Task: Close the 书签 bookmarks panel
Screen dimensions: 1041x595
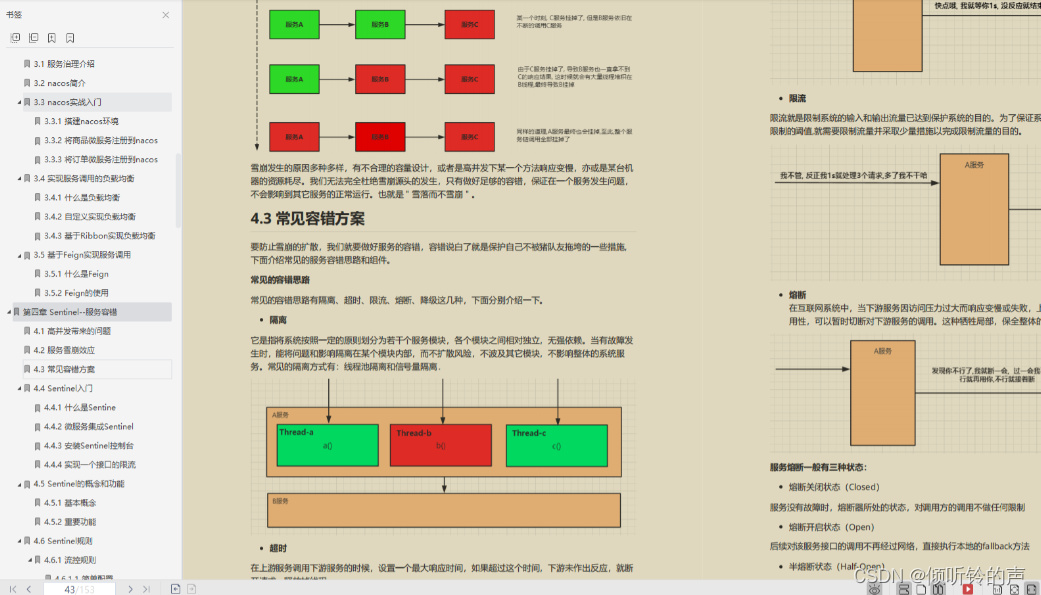Action: (165, 15)
